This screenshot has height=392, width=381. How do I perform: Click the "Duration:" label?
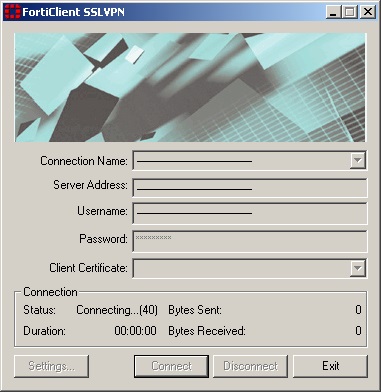click(x=45, y=331)
